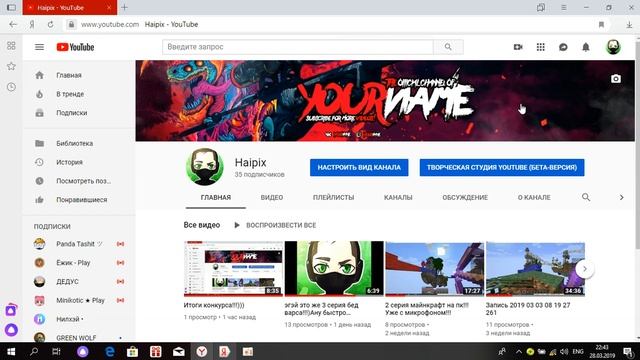Open Итоги конкурса video thumbnail

(x=233, y=268)
